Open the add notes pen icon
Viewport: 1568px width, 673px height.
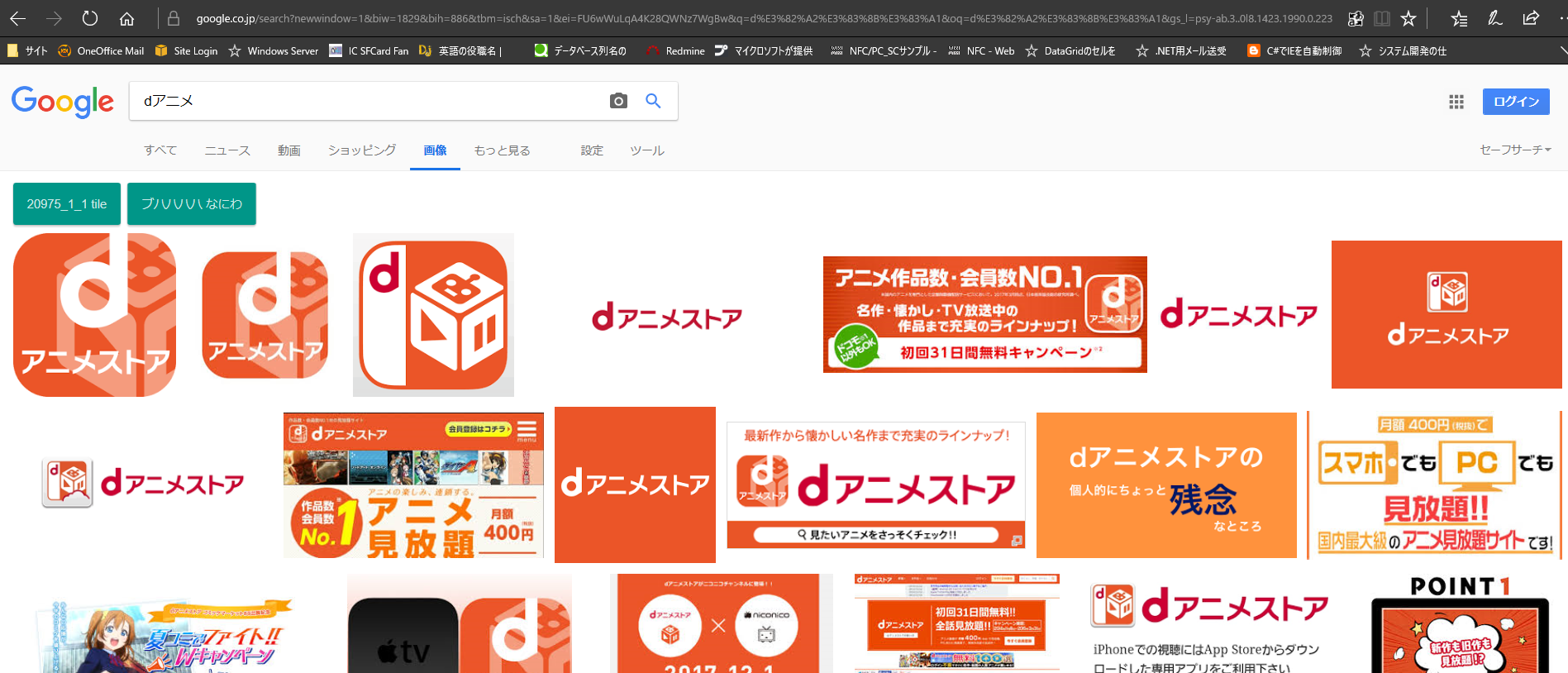pyautogui.click(x=1494, y=18)
